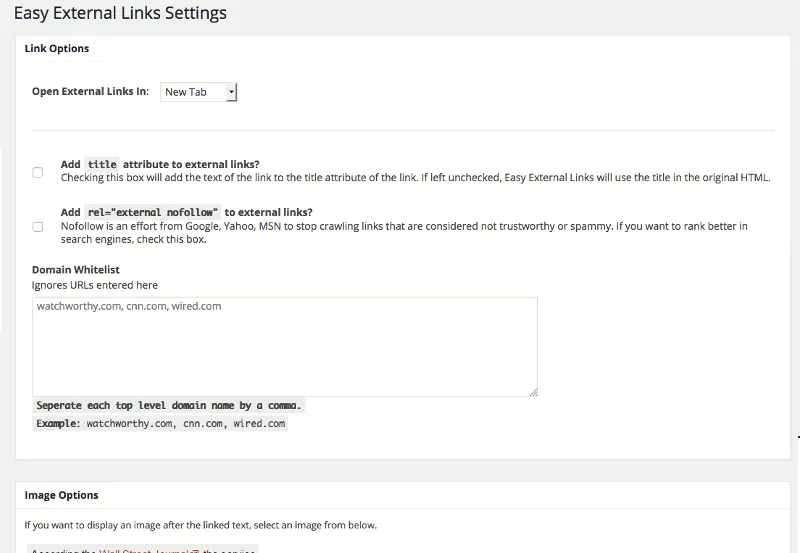Viewport: 800px width, 553px height.
Task: Click the 'Nofollow is an effort from Google' description
Action: 404,233
